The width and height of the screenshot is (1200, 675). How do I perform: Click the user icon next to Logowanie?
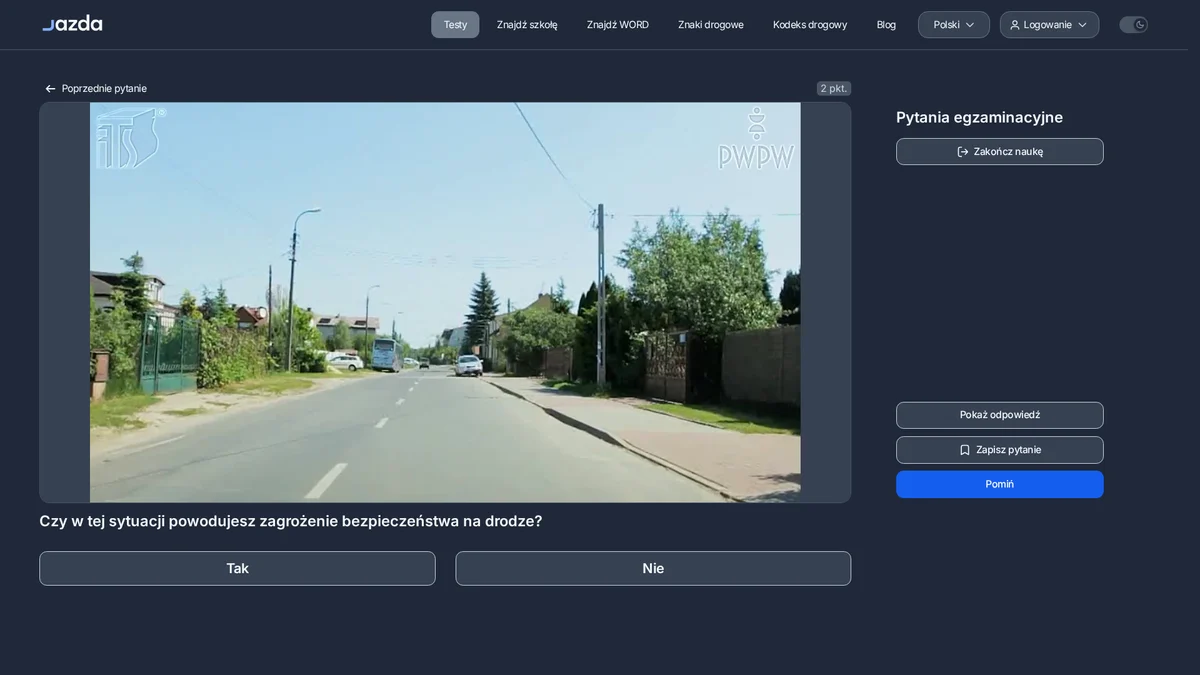[1015, 25]
